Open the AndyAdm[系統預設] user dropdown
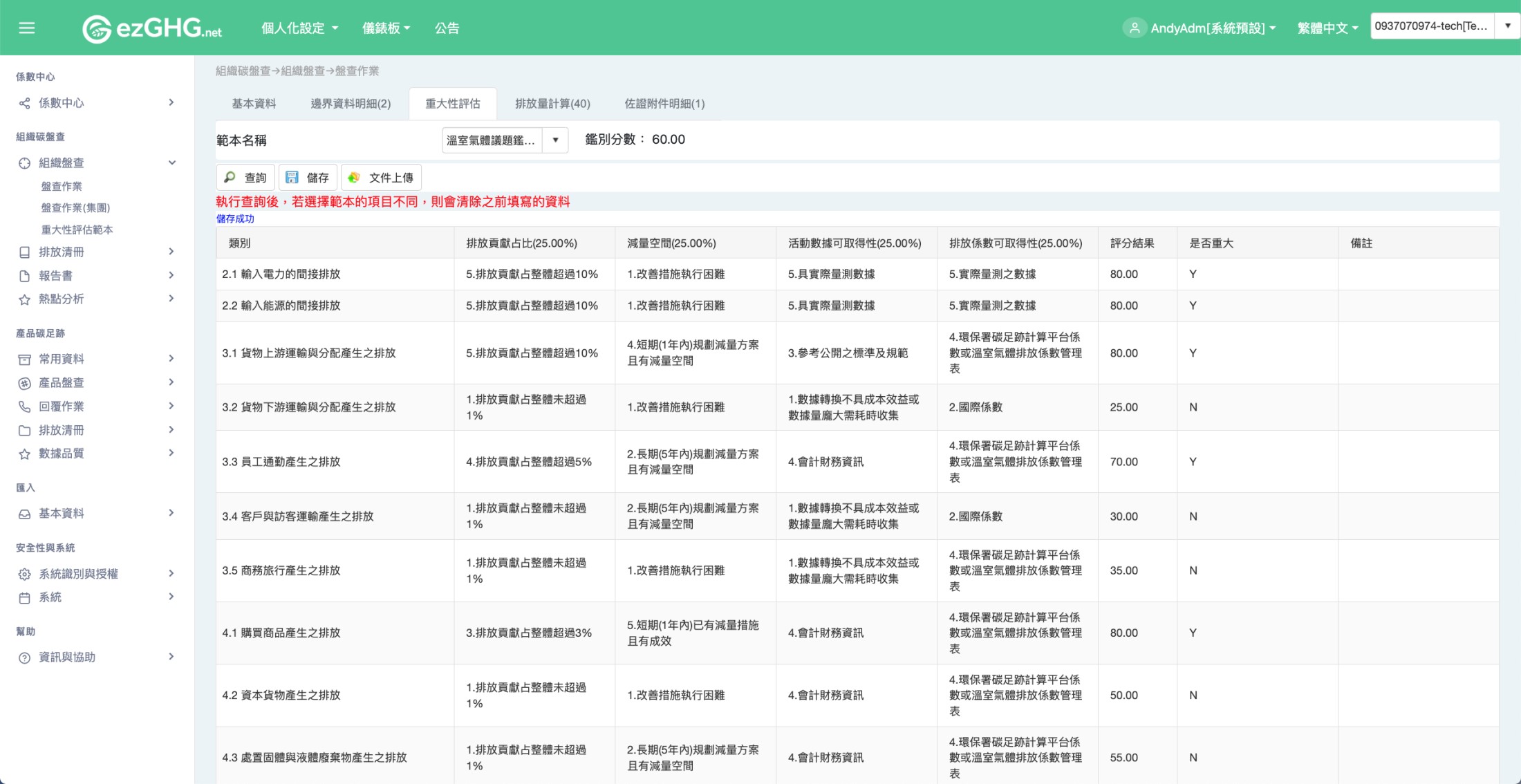Viewport: 1521px width, 784px height. coord(1213,28)
